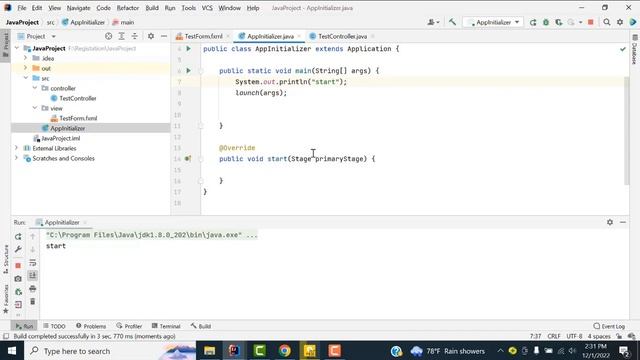Open Windows Start menu
640x360 pixels.
pos(12,351)
